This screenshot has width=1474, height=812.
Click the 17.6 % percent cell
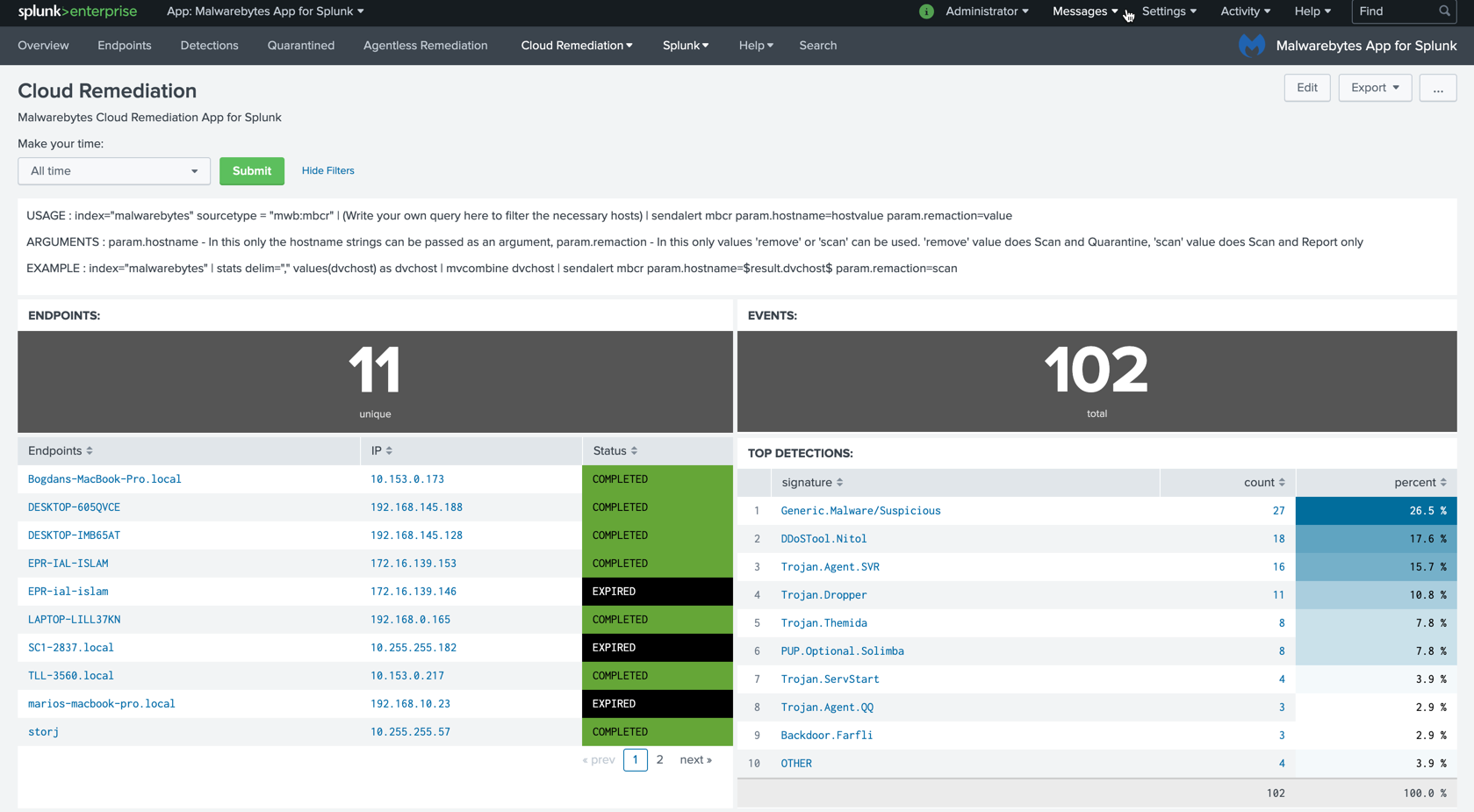click(x=1377, y=539)
